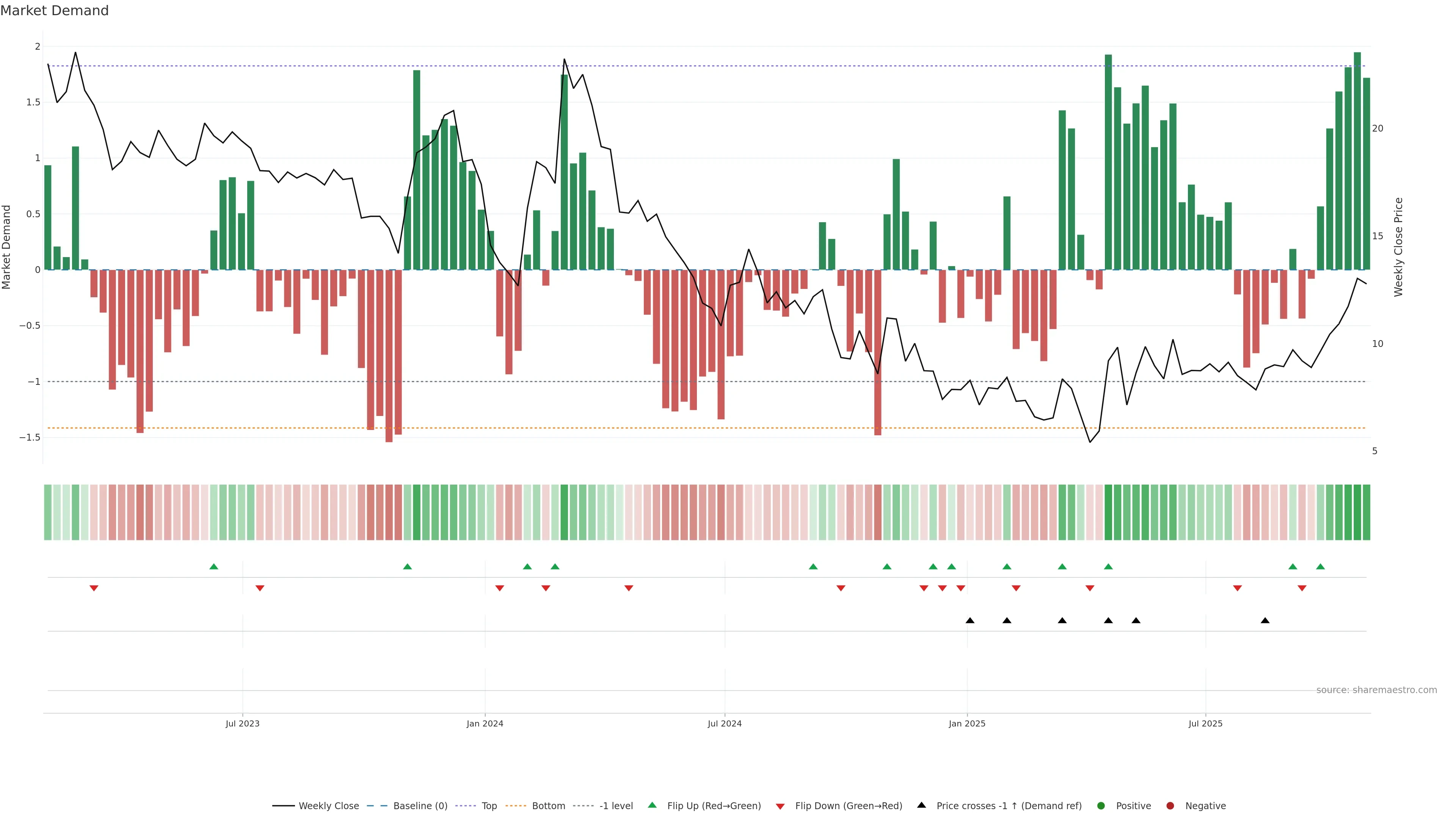Click the red Negative circle legend icon
1456x819 pixels.
coord(1170,805)
